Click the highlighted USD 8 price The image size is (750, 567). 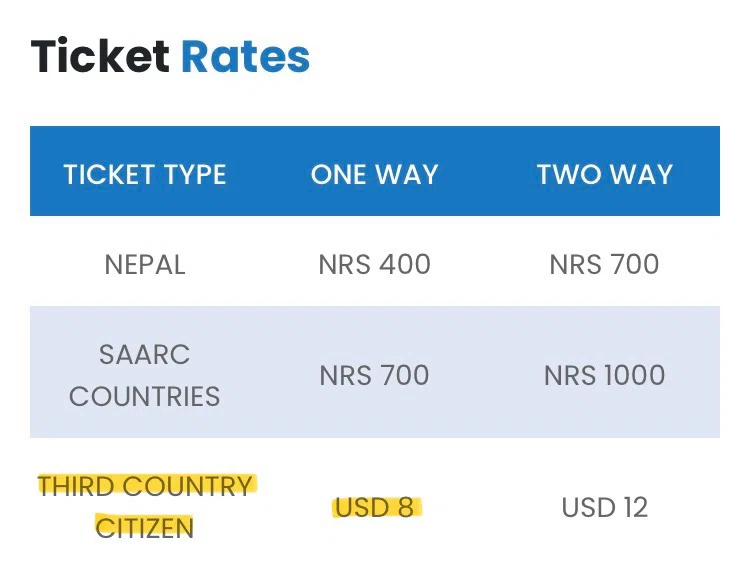pos(375,508)
